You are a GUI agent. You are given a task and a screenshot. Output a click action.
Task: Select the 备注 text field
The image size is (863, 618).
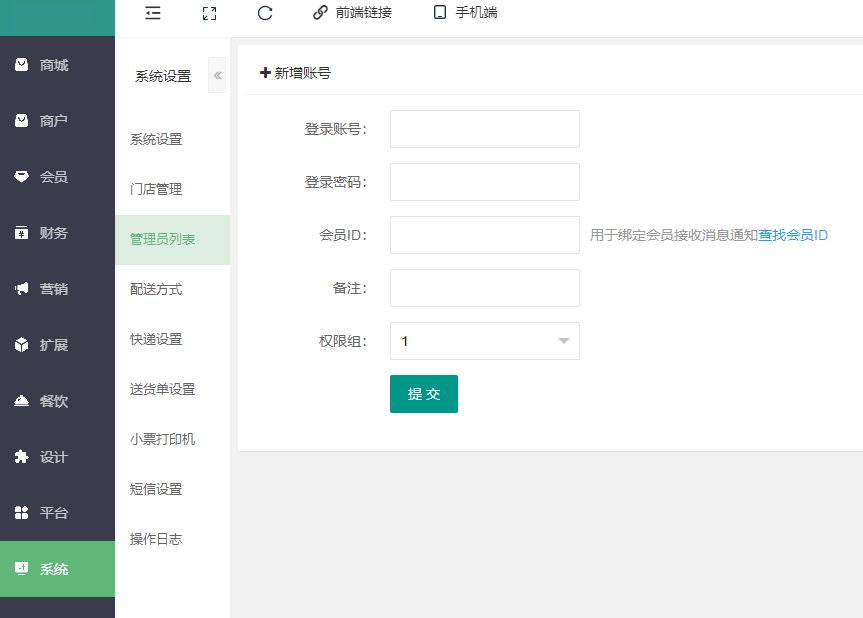485,288
